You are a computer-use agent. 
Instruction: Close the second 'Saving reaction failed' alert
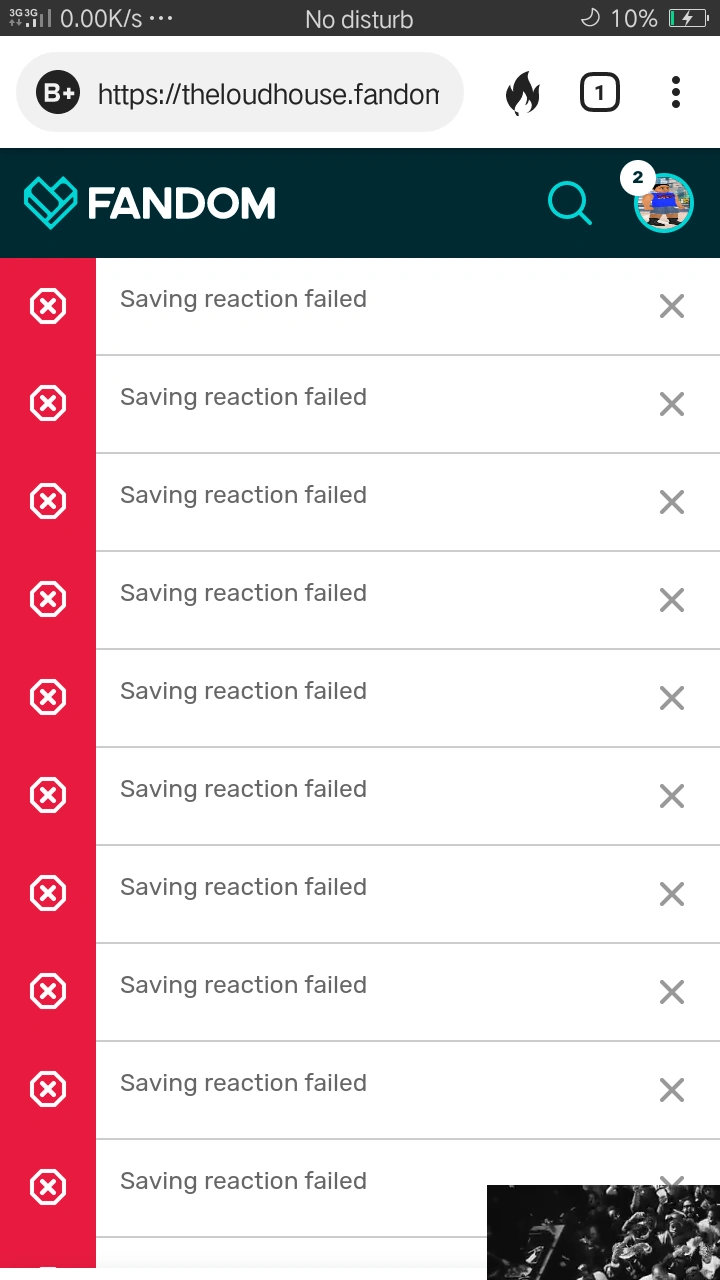672,404
